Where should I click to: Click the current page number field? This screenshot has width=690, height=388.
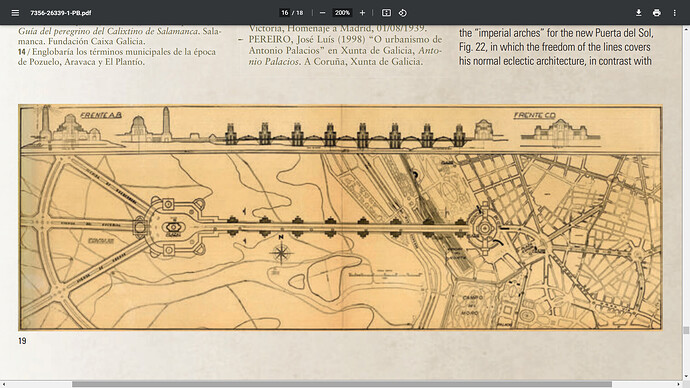[284, 13]
